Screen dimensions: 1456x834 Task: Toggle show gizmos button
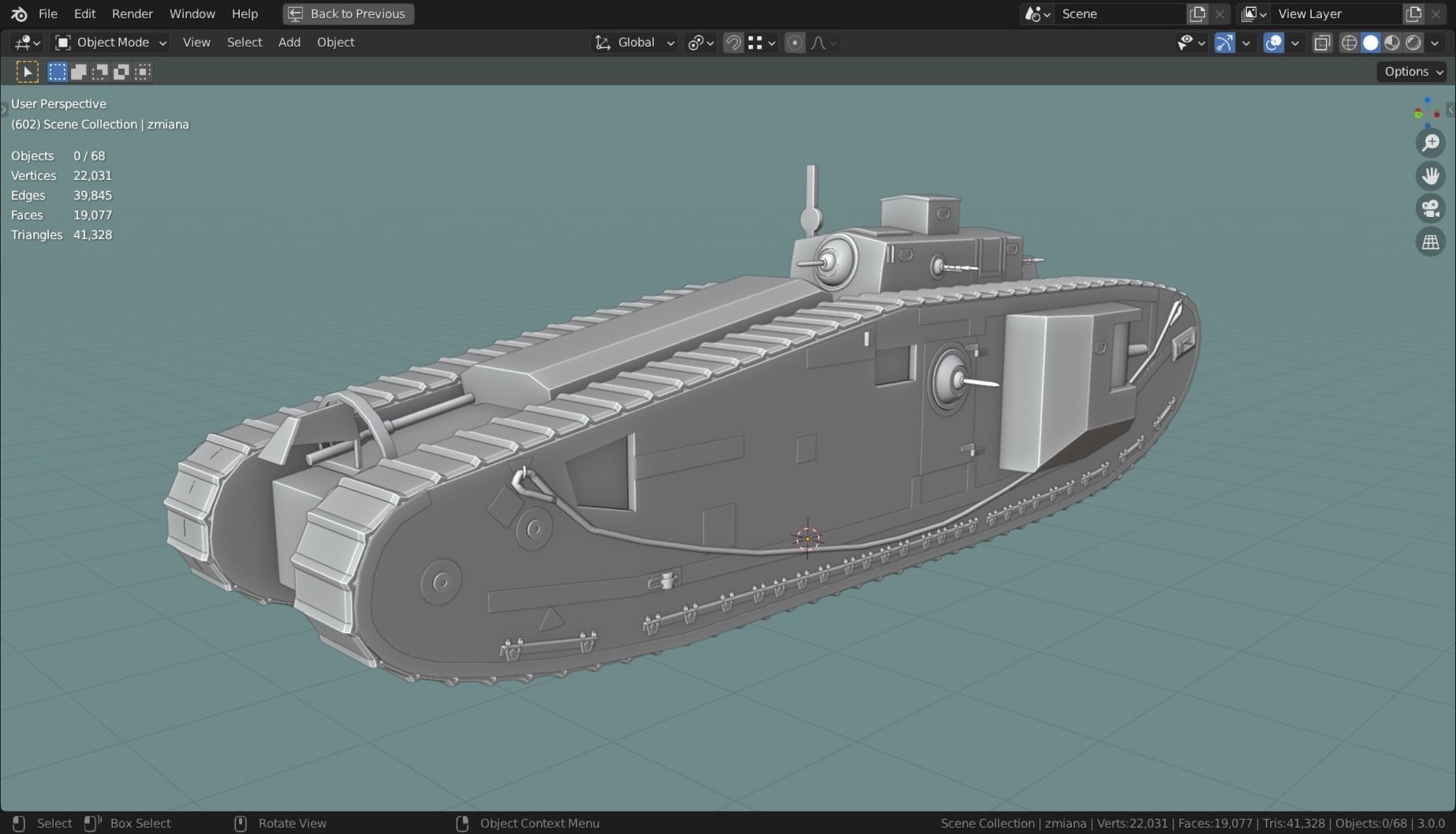[x=1224, y=43]
